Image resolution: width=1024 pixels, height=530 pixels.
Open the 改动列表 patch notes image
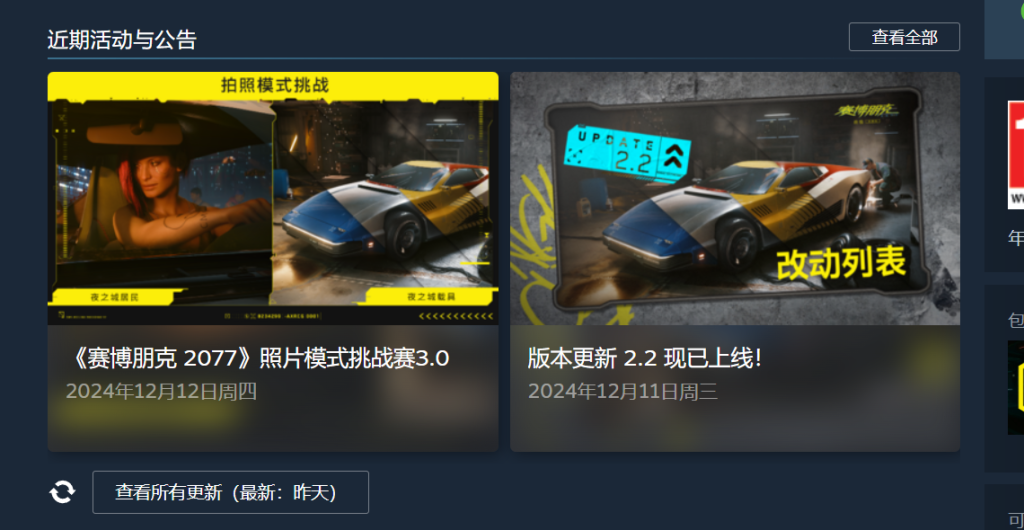tap(735, 198)
